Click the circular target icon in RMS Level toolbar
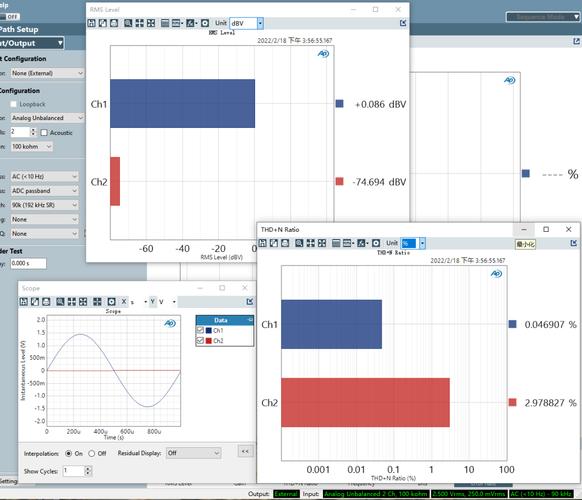Image resolution: width=582 pixels, height=500 pixels. [x=205, y=23]
